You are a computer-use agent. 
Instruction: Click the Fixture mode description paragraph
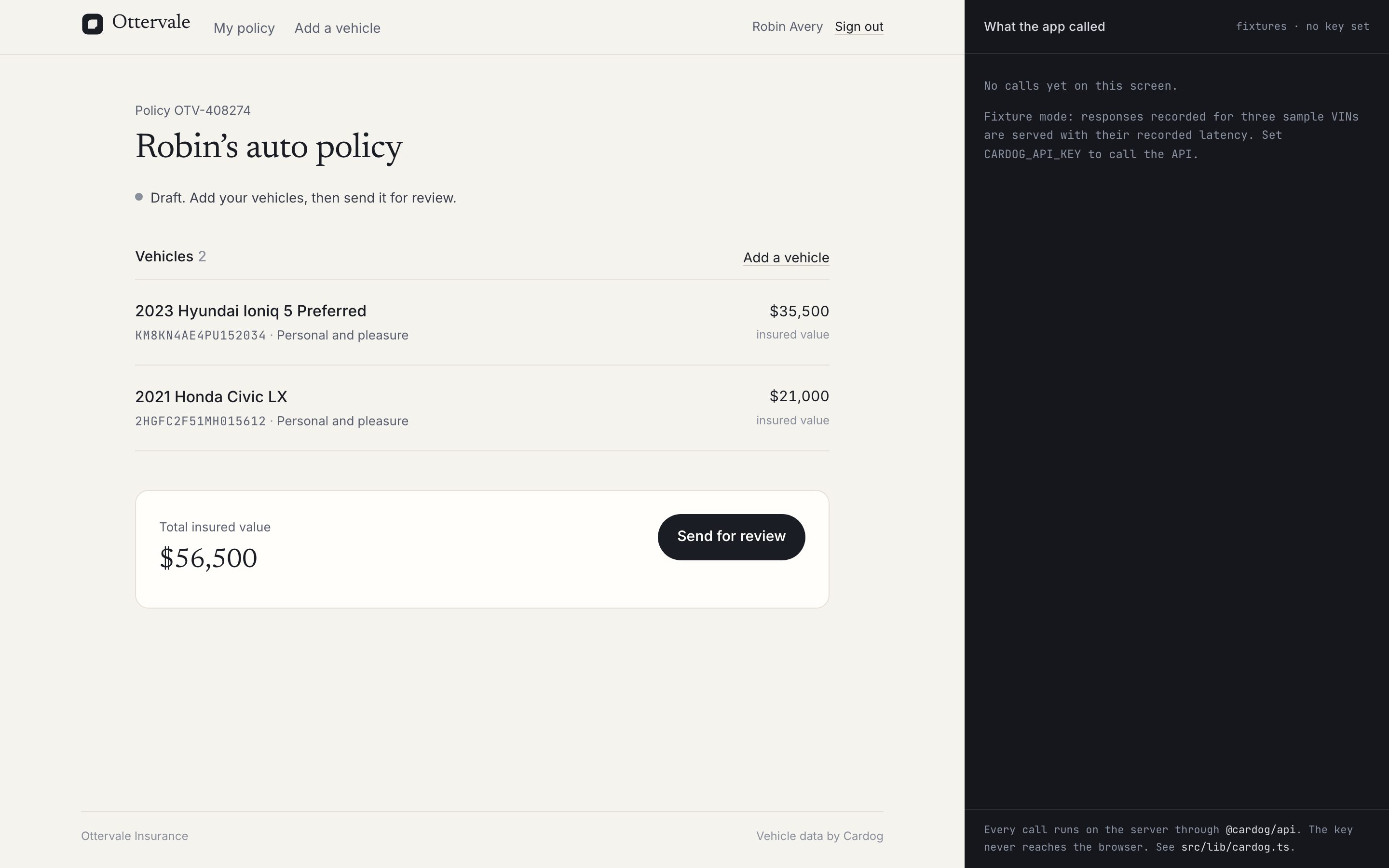1171,136
